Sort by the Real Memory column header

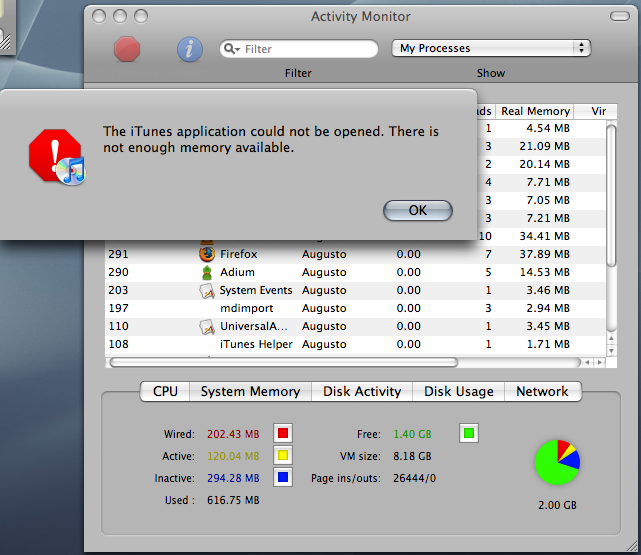click(535, 111)
